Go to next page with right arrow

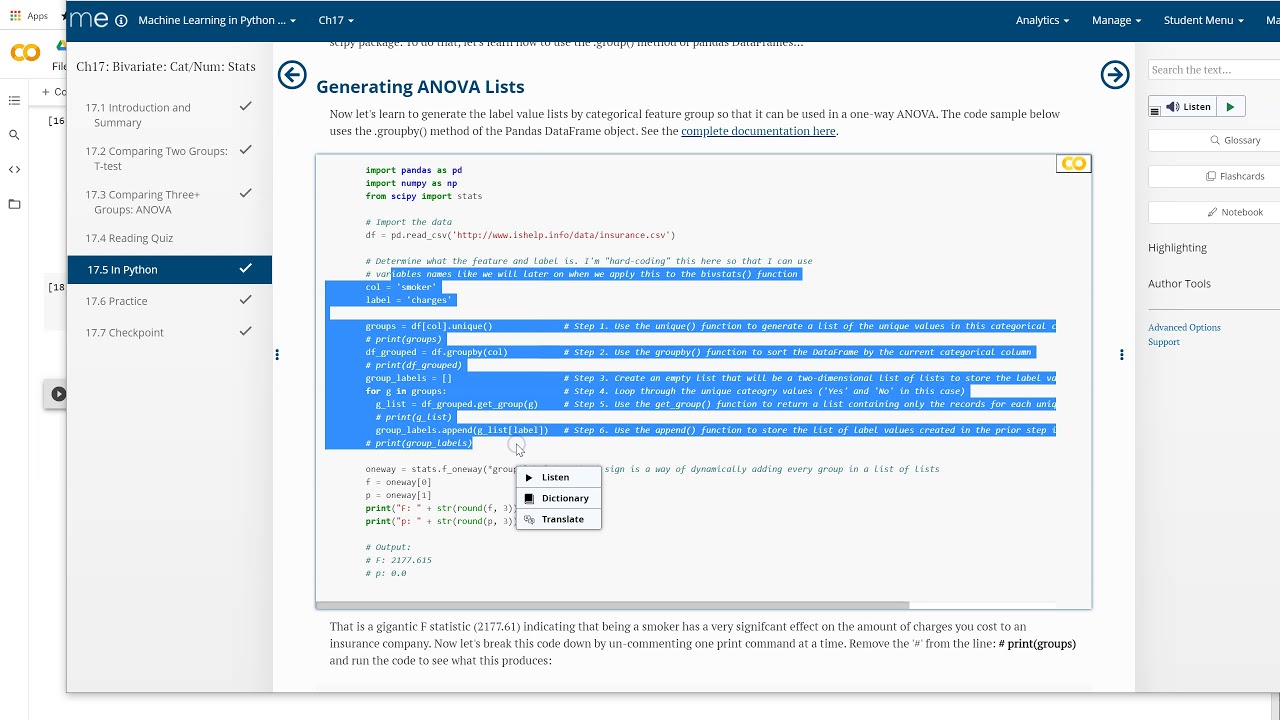tap(1115, 75)
